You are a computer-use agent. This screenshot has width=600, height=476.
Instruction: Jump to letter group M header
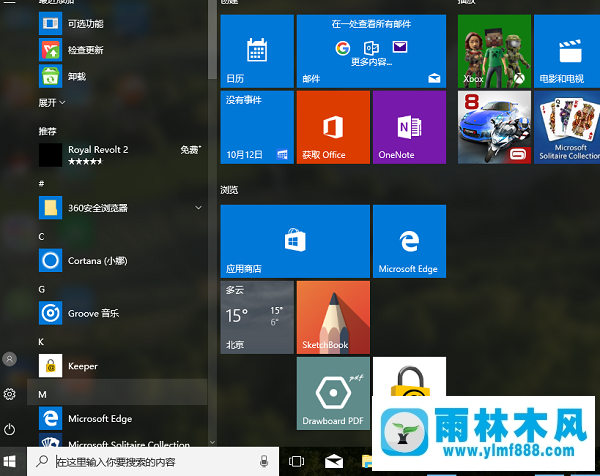[117, 394]
